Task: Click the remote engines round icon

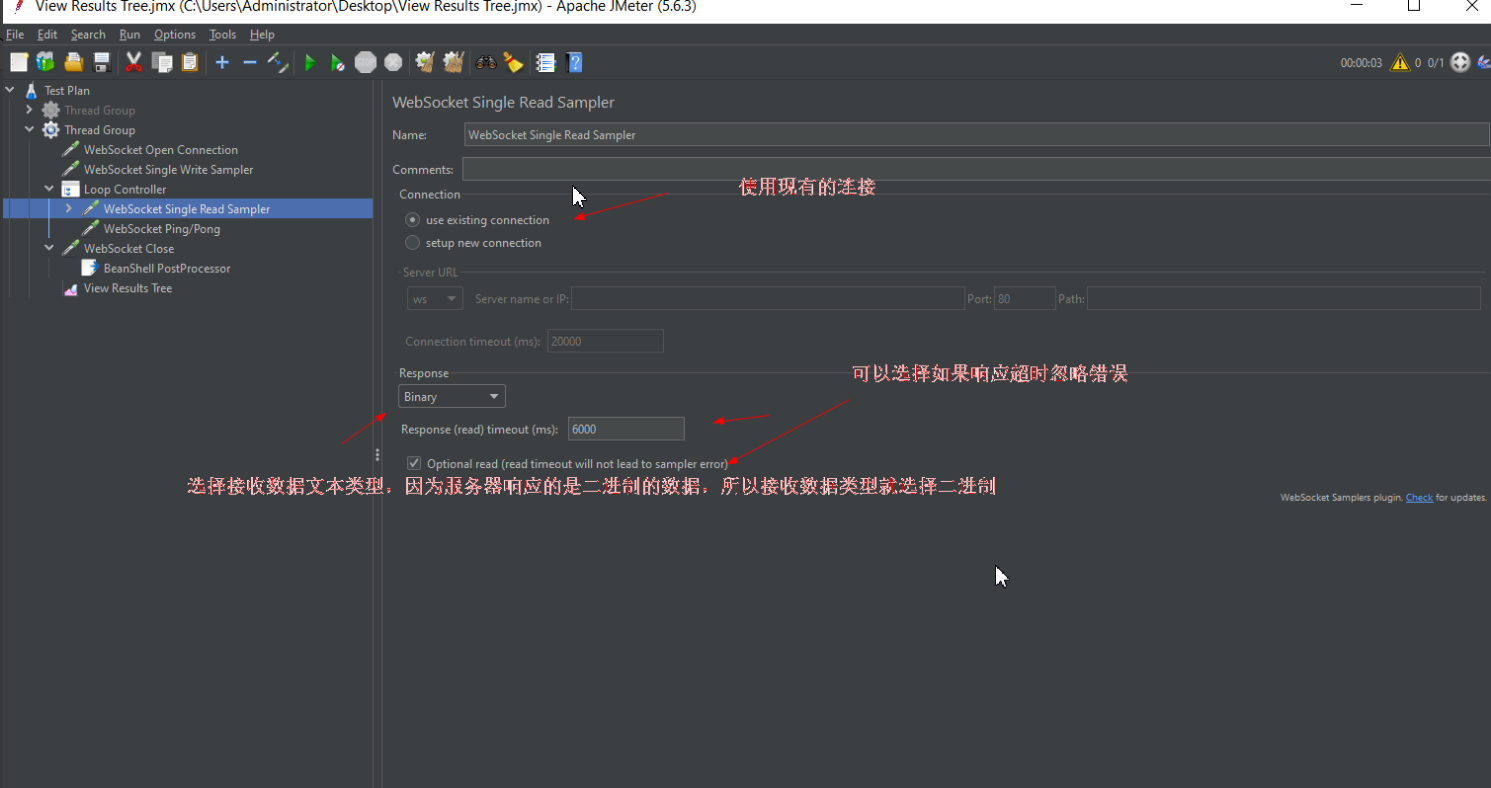Action: 1460,62
